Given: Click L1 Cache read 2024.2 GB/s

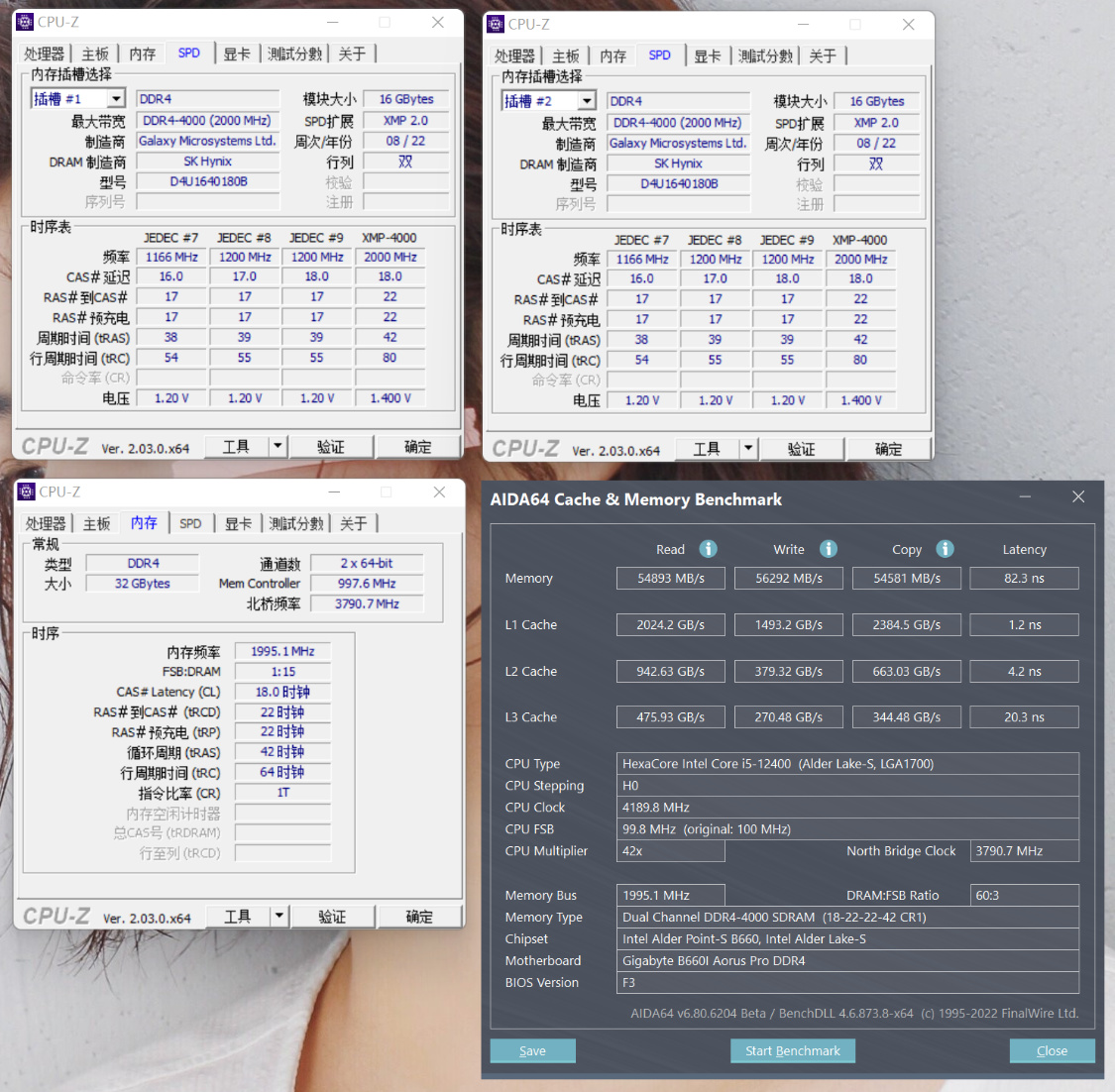Looking at the screenshot, I should coord(671,625).
